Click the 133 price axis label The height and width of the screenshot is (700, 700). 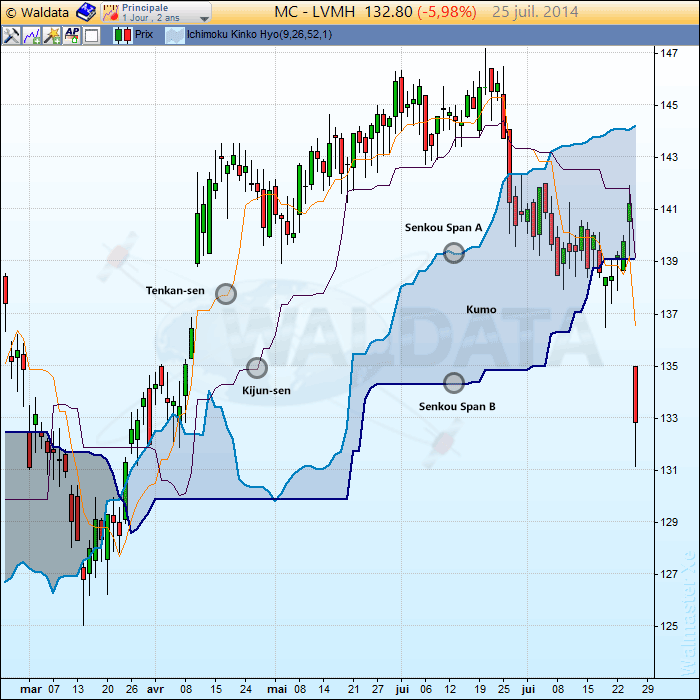click(x=669, y=418)
